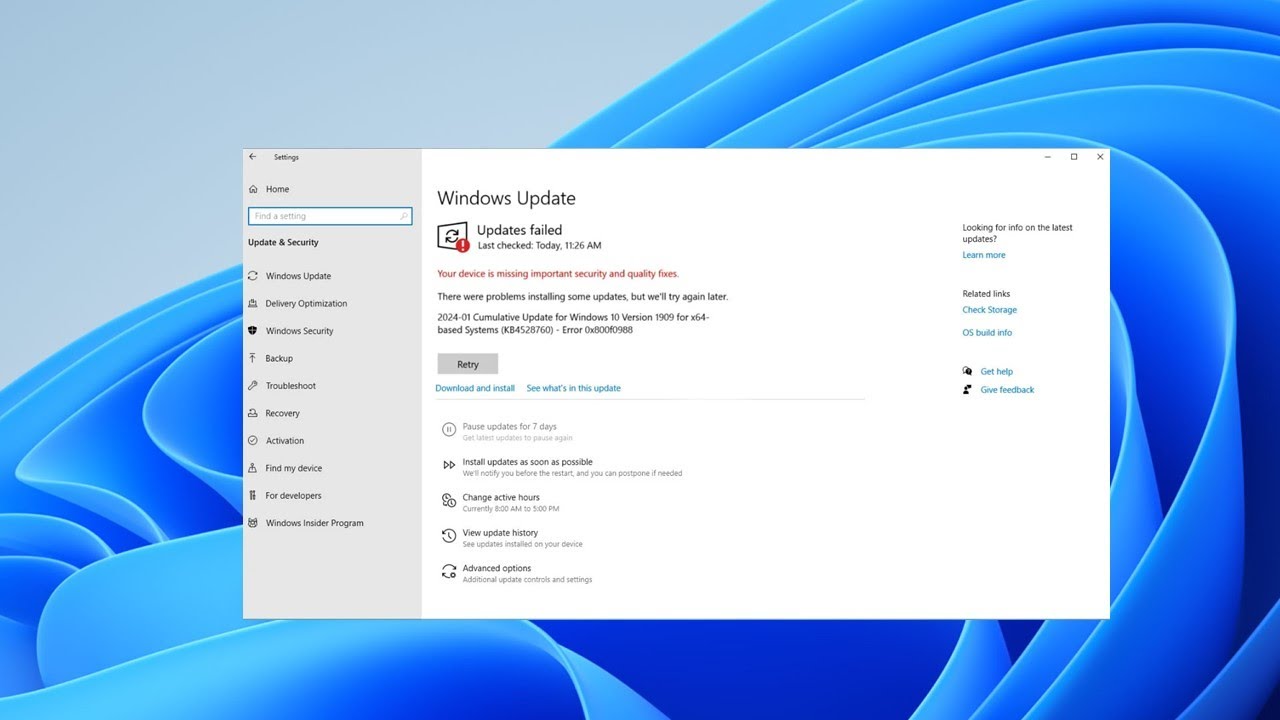Click the Get help link
The width and height of the screenshot is (1280, 720).
point(996,372)
